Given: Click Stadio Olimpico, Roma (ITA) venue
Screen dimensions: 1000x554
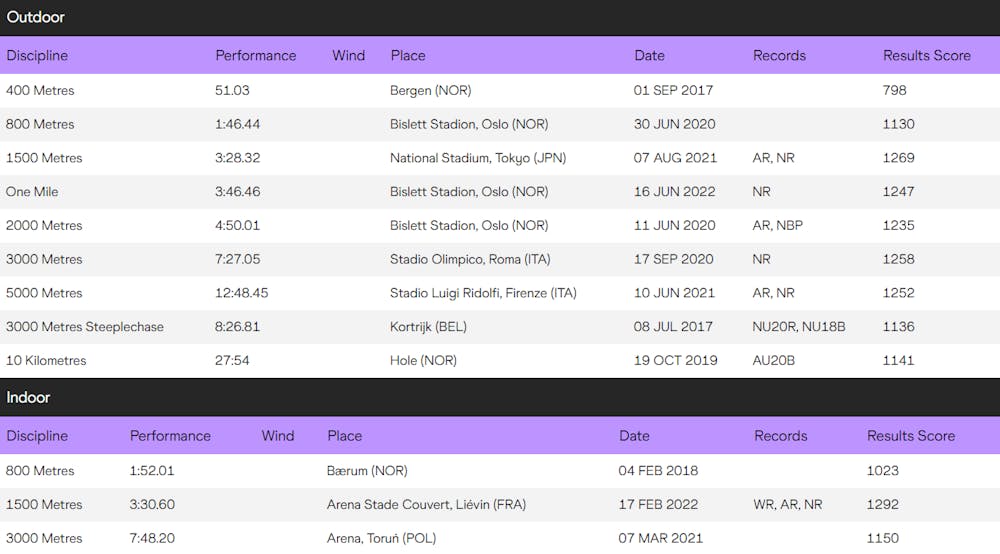Looking at the screenshot, I should tap(469, 259).
